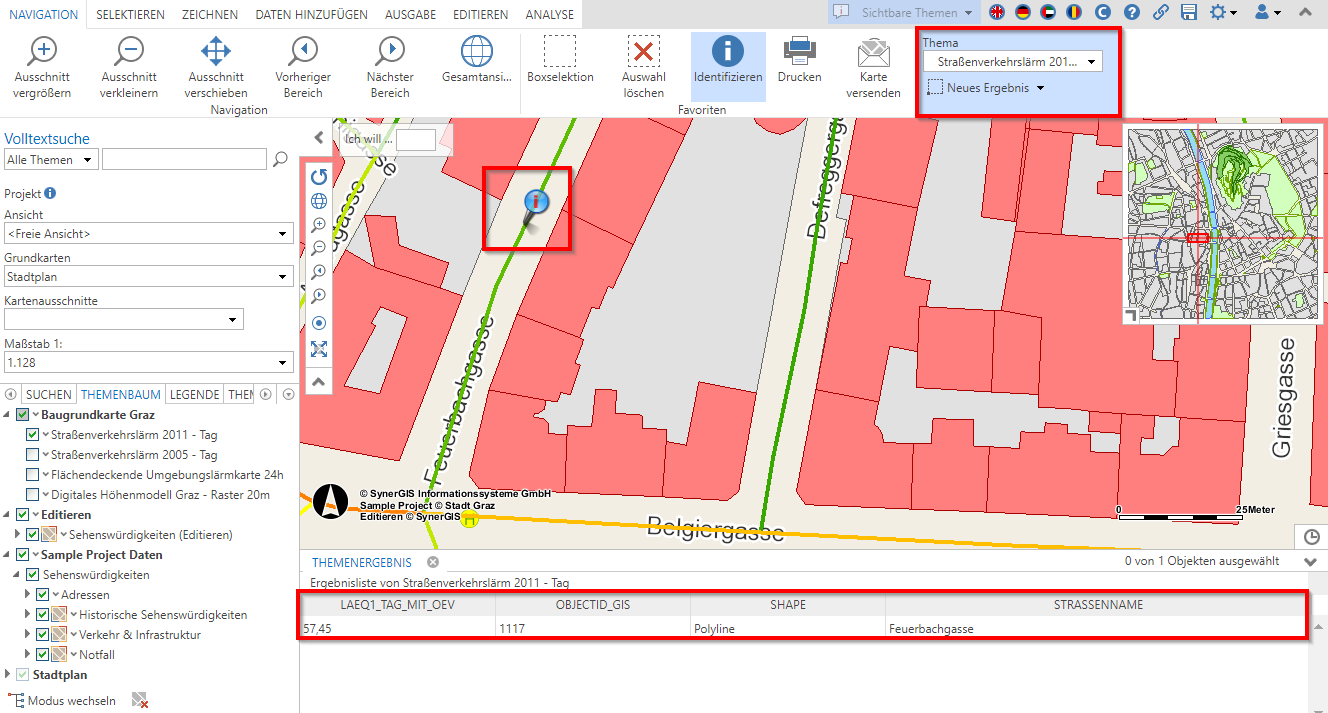The width and height of the screenshot is (1328, 713).
Task: Uncheck Straßenverkehrslärm 2011 - Tag layer
Action: click(x=33, y=435)
